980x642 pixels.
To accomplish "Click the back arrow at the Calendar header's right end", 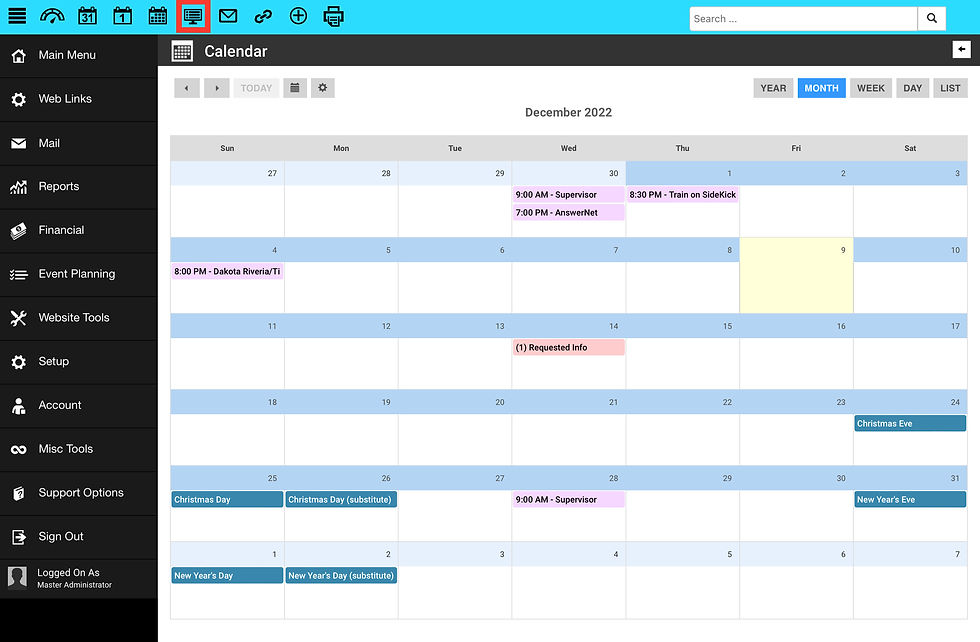I will tap(961, 49).
